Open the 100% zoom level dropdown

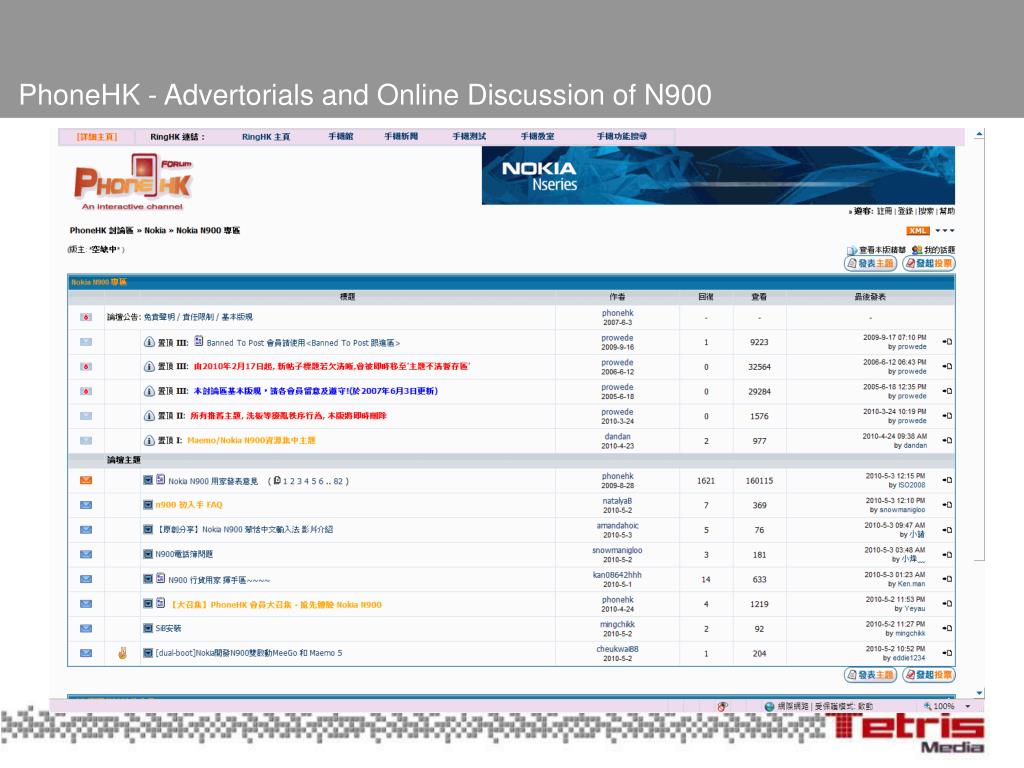[968, 707]
